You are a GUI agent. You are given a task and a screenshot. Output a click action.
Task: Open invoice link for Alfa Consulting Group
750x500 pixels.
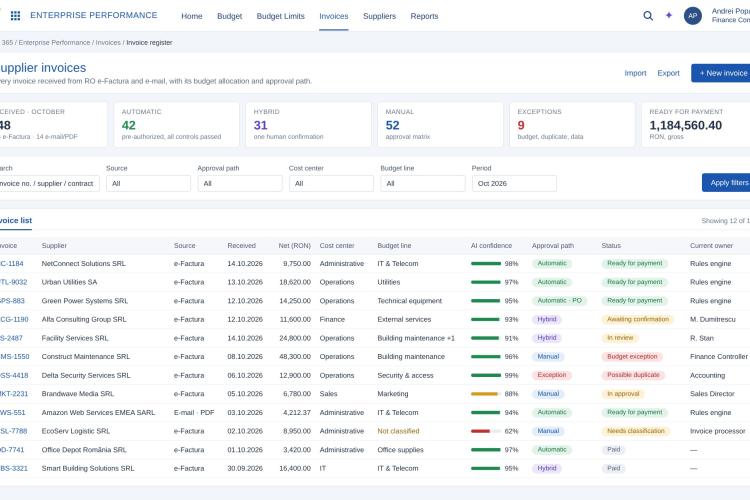tap(14, 320)
